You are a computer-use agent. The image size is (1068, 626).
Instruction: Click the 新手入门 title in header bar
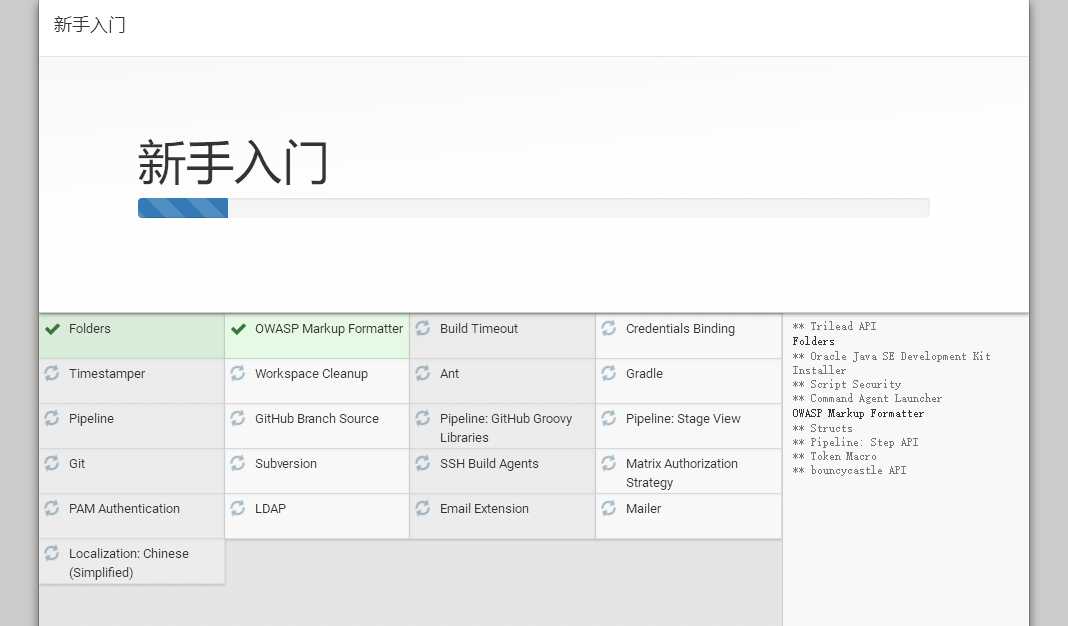[x=90, y=25]
